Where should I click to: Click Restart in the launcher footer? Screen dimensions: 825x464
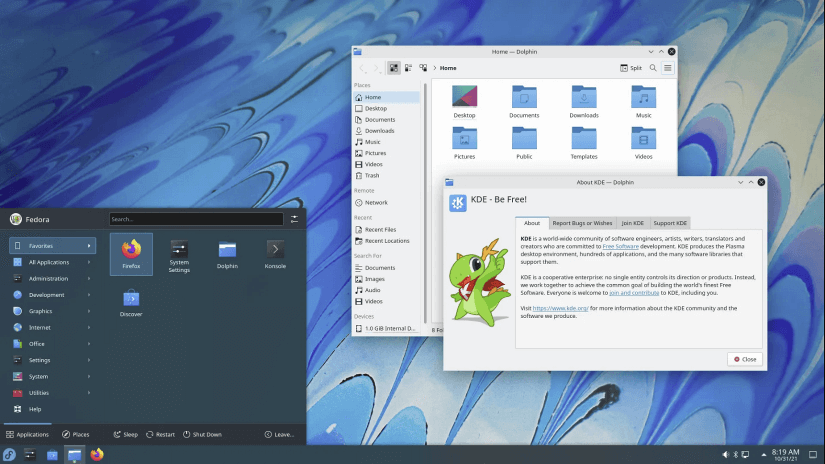click(x=160, y=435)
